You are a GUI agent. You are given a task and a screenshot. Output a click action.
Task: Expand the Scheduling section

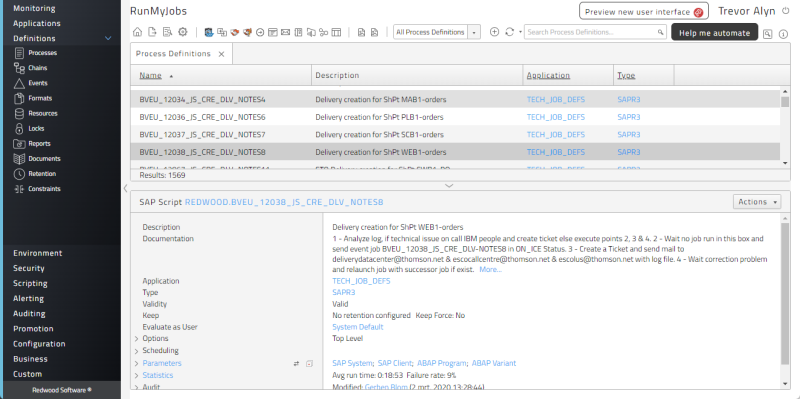(137, 351)
